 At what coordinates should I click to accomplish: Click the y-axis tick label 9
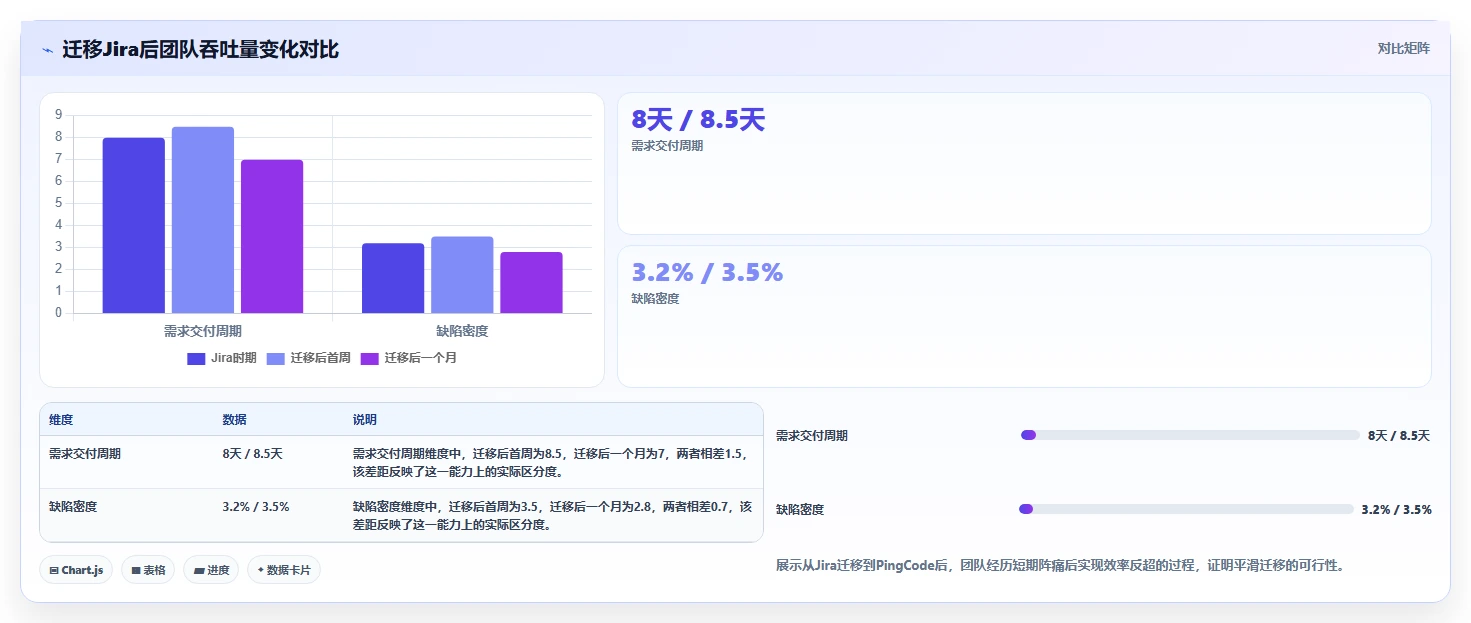coord(59,115)
